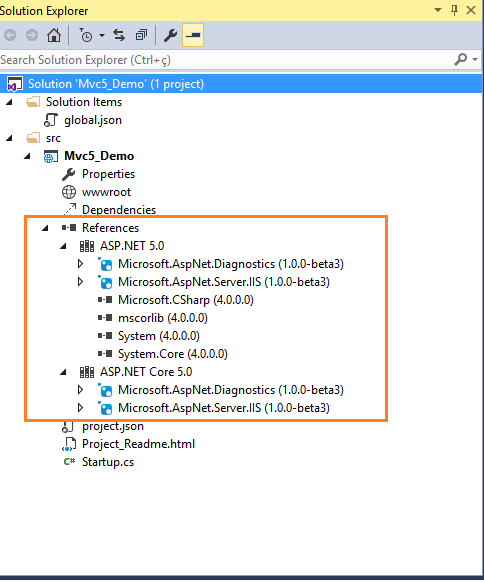Select the Mvc5_Demo project

pyautogui.click(x=99, y=156)
